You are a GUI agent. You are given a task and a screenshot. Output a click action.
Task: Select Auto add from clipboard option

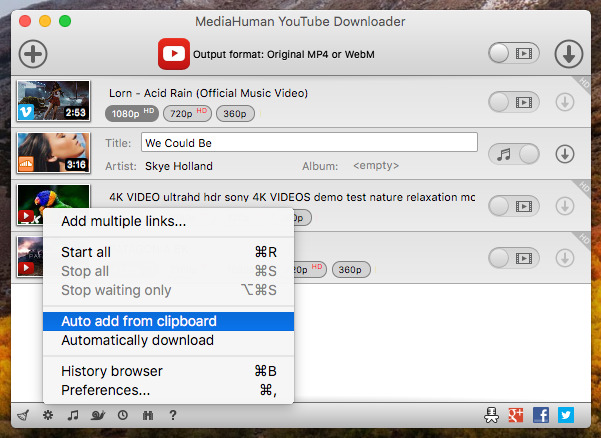[x=168, y=321]
